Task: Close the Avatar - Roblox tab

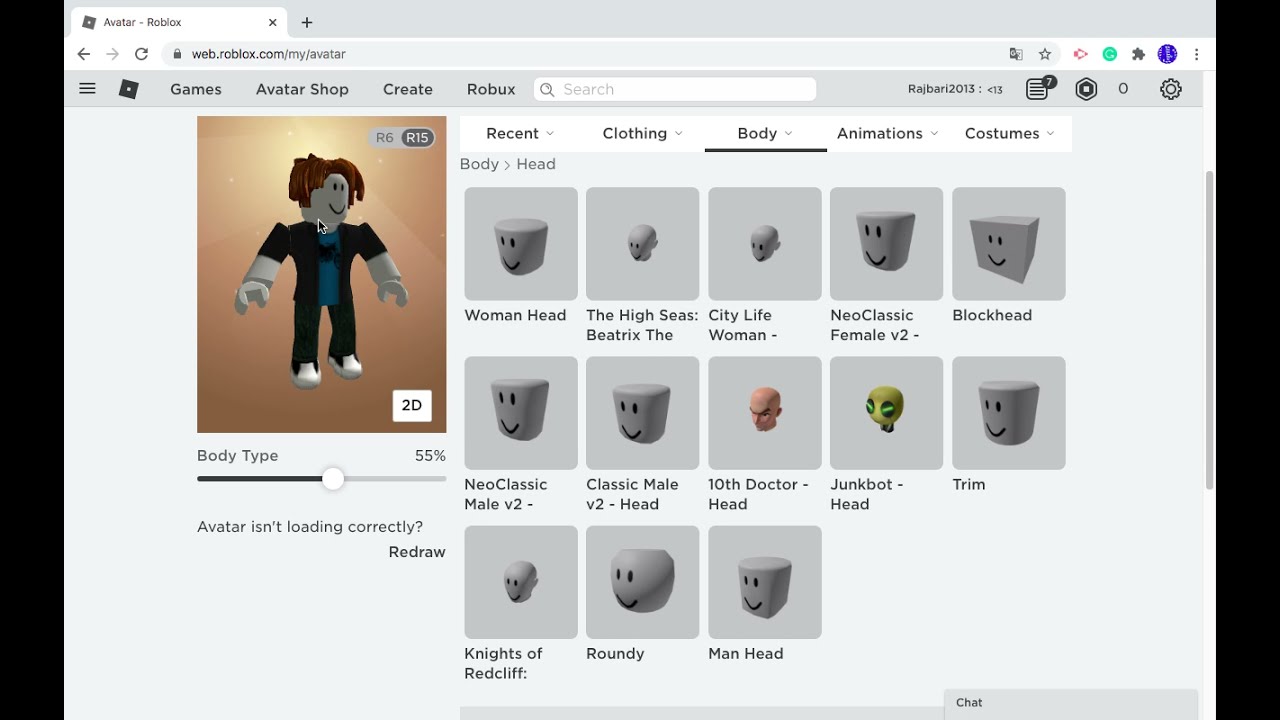Action: pyautogui.click(x=272, y=22)
